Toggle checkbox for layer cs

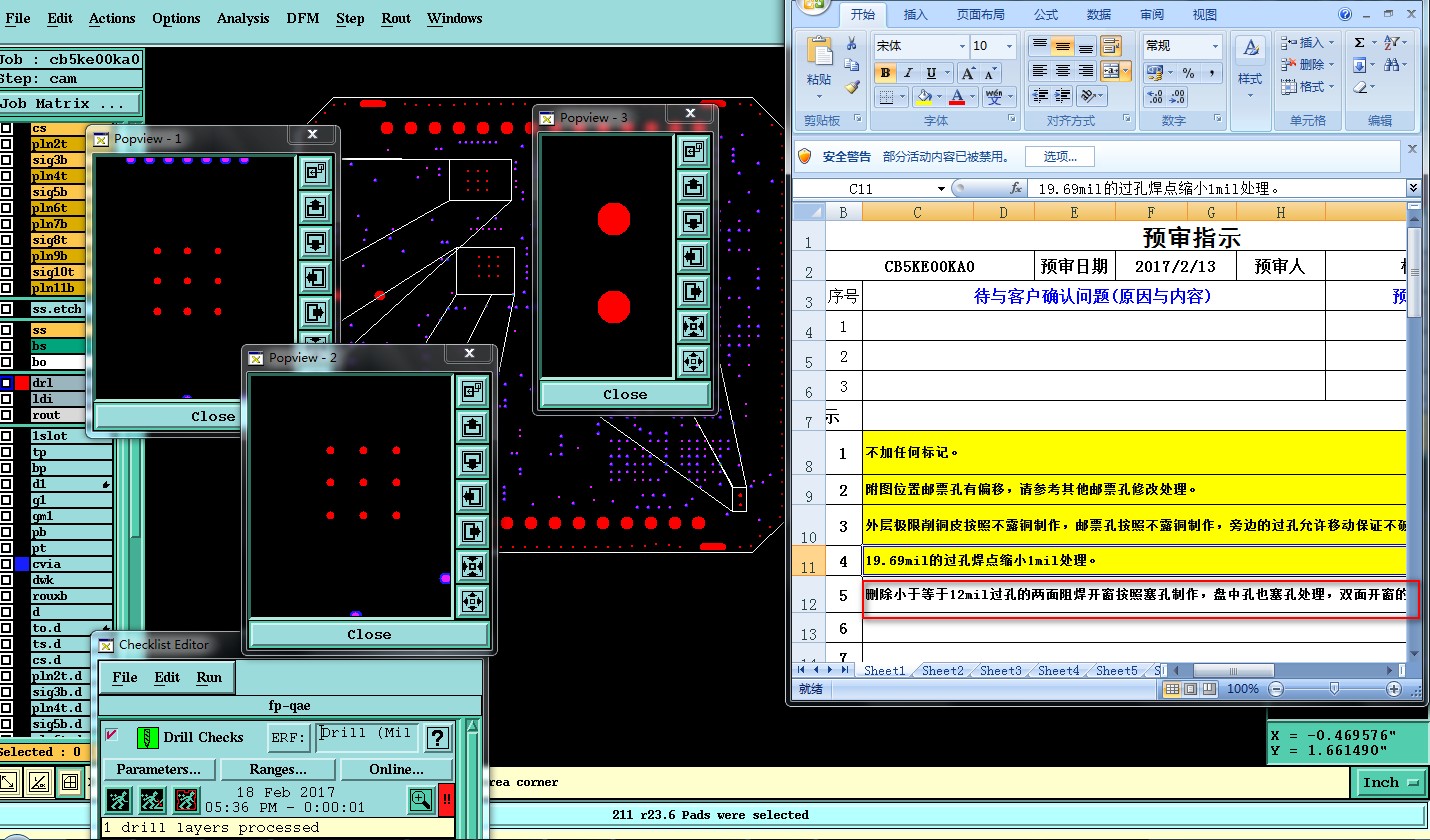[x=6, y=128]
